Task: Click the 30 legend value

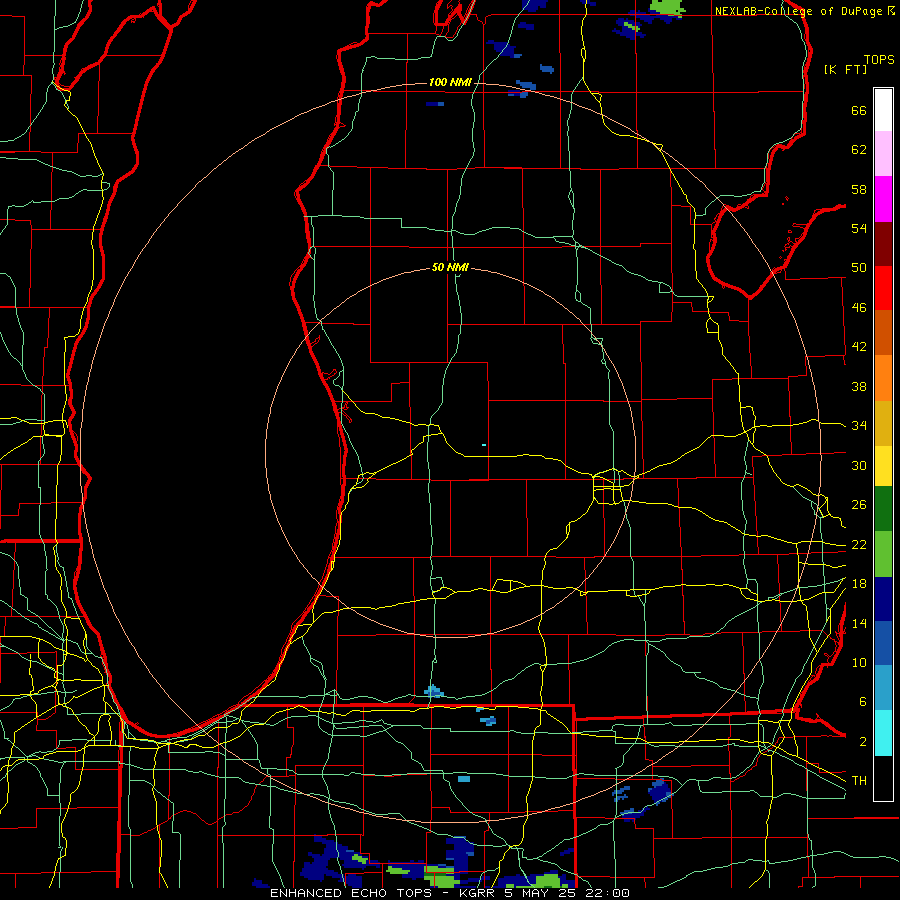Action: coord(859,465)
